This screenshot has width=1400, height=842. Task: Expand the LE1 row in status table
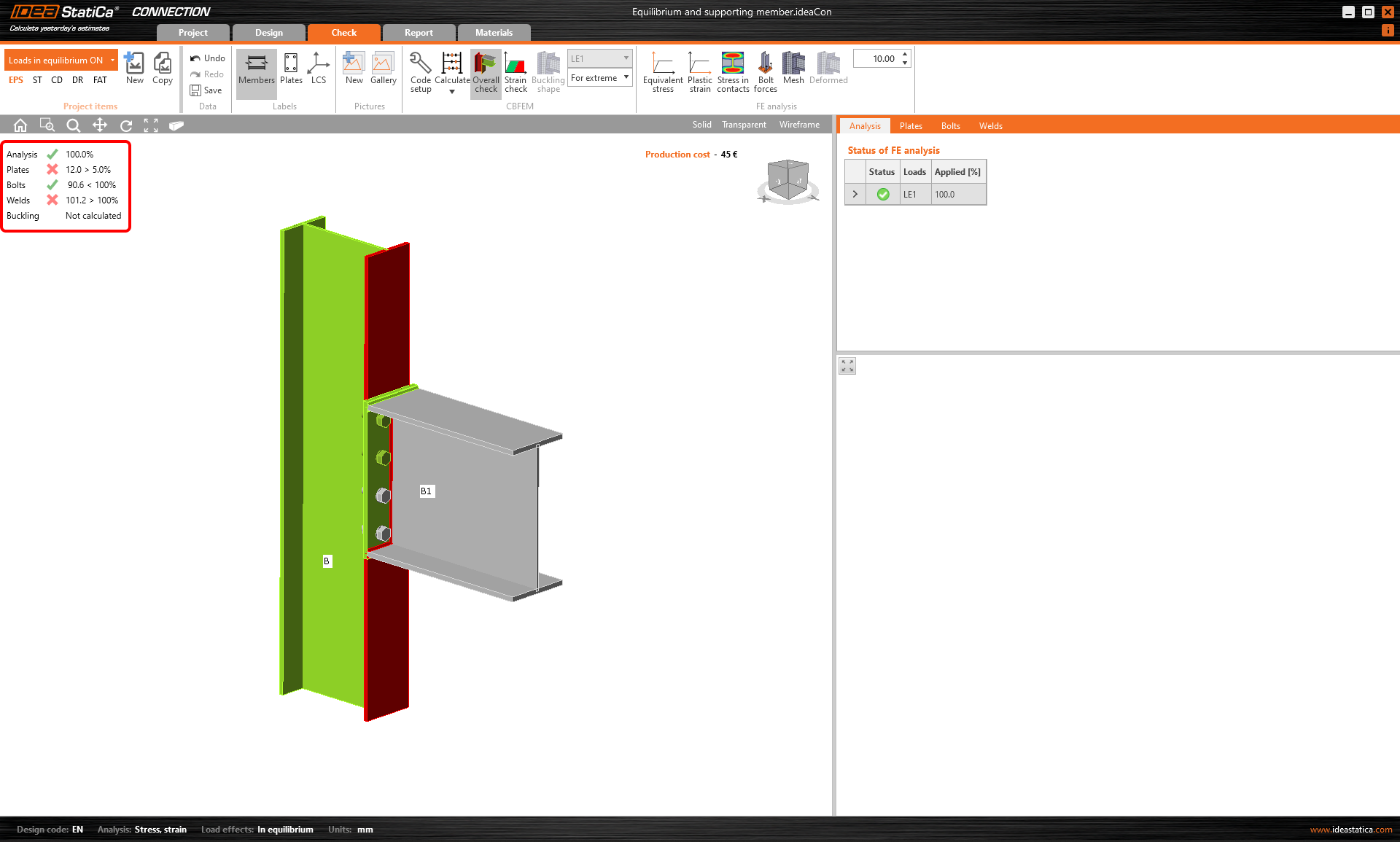(855, 195)
